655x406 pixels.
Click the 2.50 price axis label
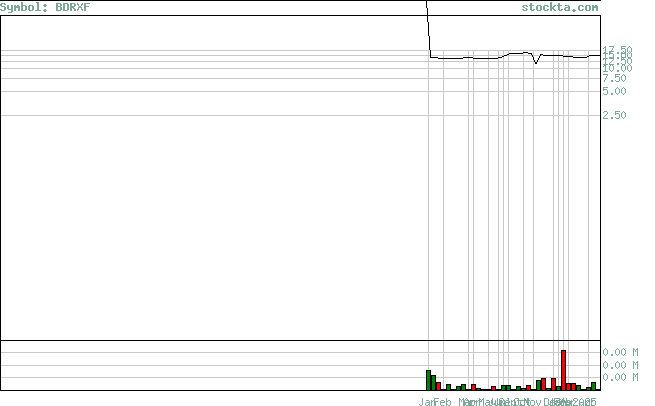coord(614,115)
